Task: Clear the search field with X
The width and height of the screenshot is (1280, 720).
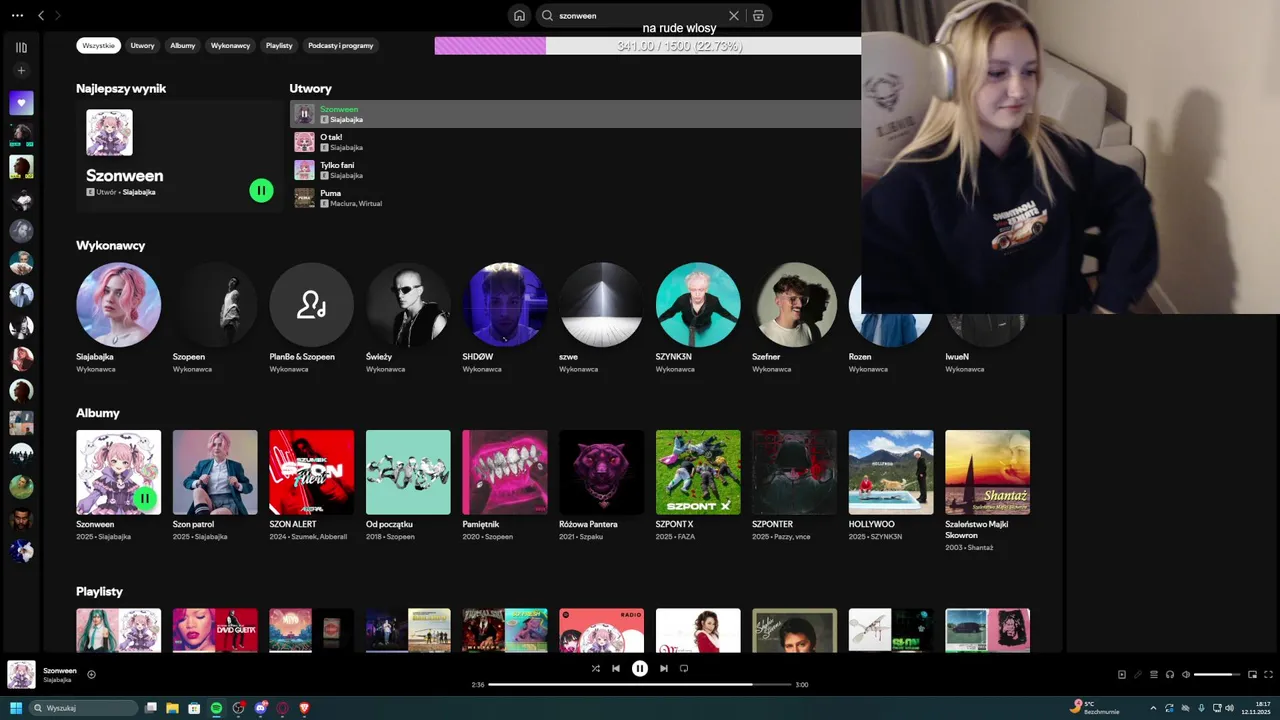Action: click(734, 16)
